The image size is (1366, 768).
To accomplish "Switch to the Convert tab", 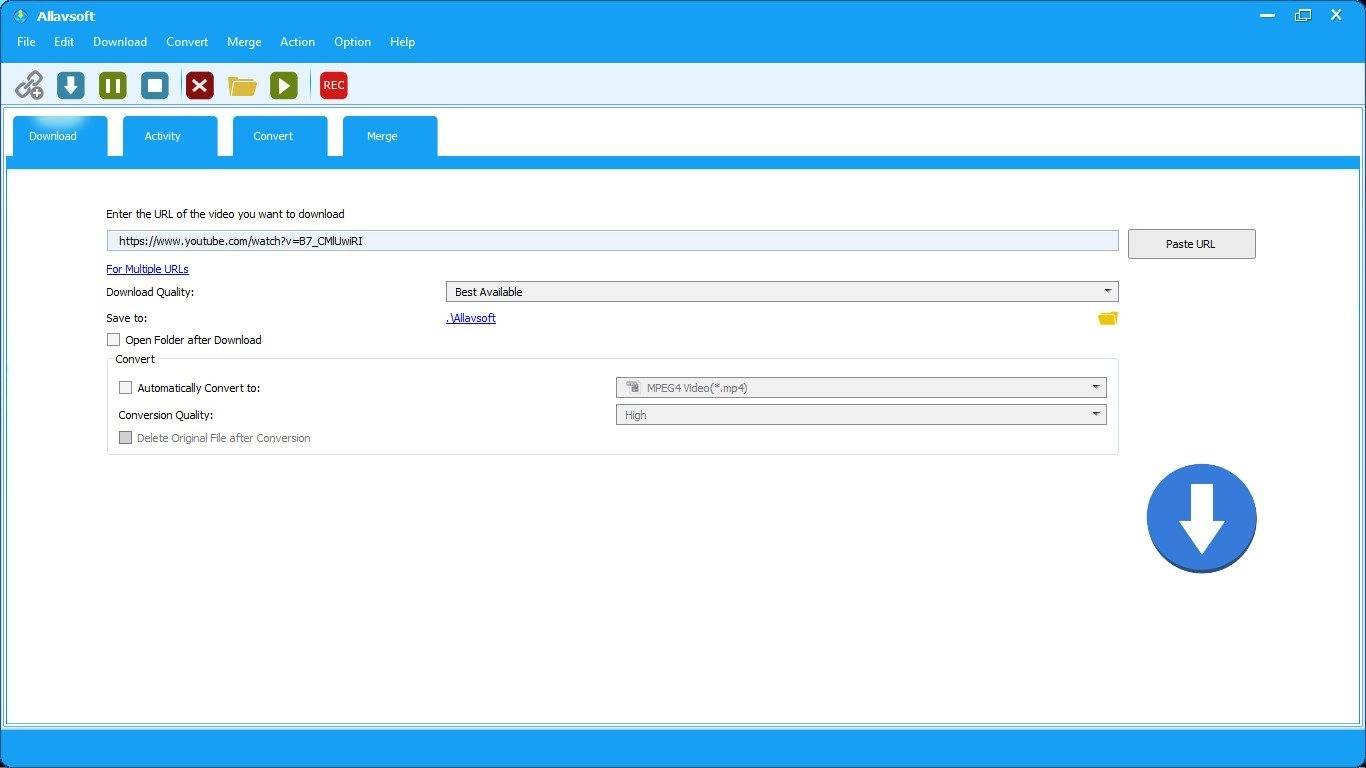I will click(279, 137).
